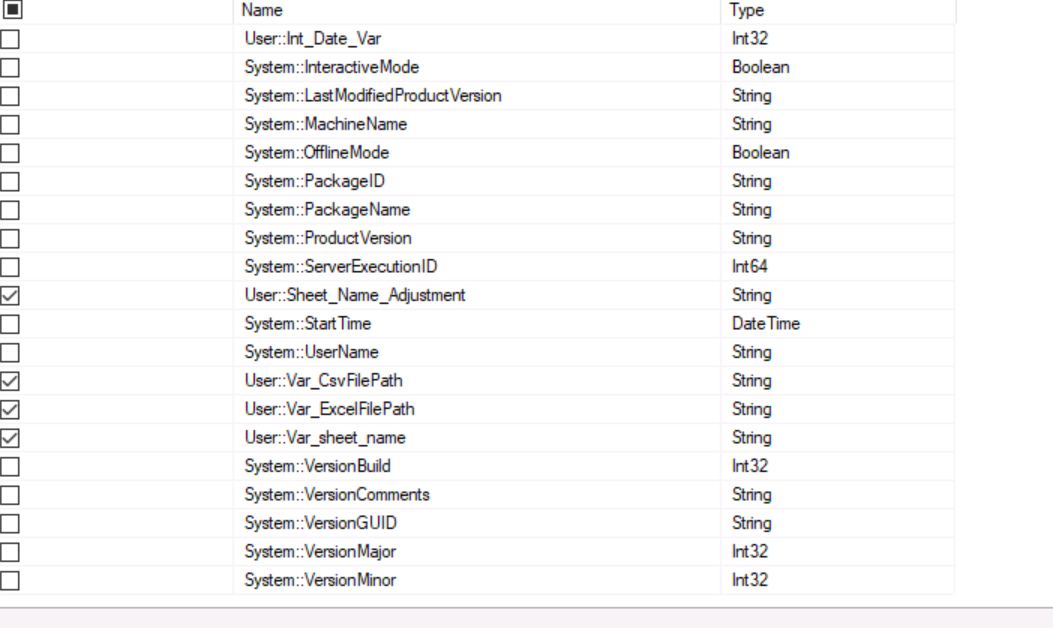
Task: Uncheck the User::Var_CsvFilePath checkbox
Action: pos(11,381)
